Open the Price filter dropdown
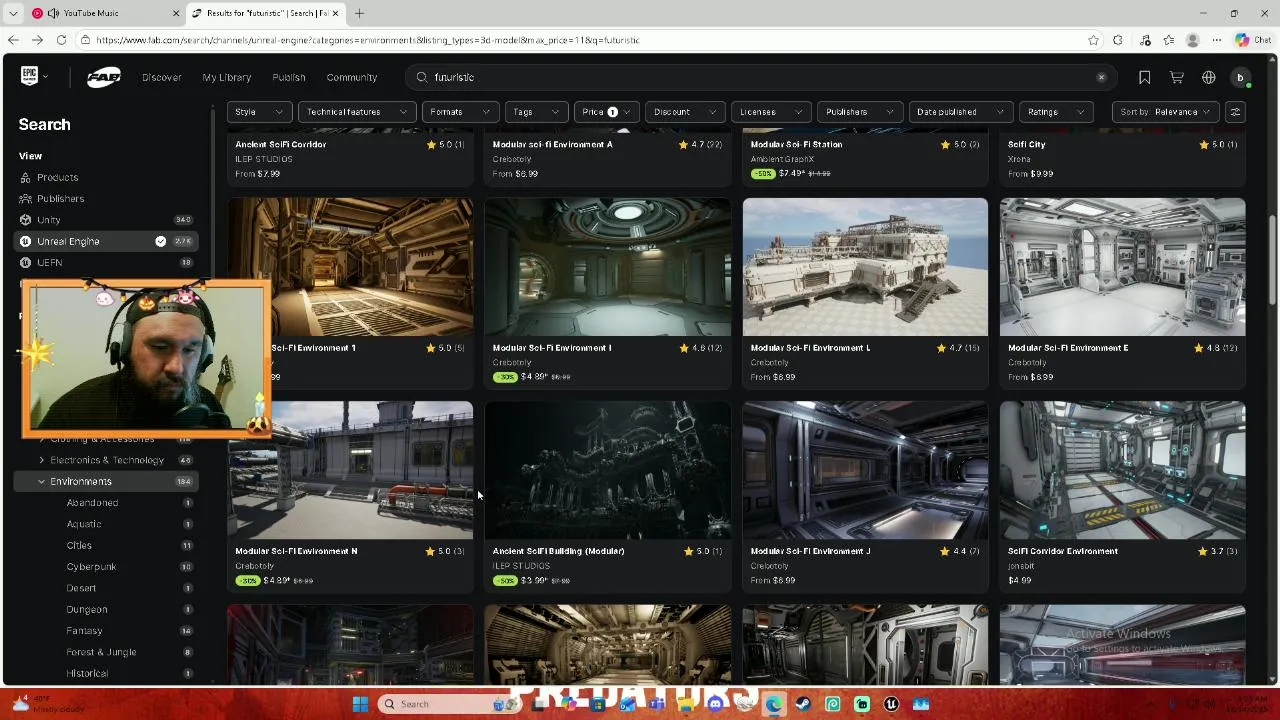 [606, 112]
